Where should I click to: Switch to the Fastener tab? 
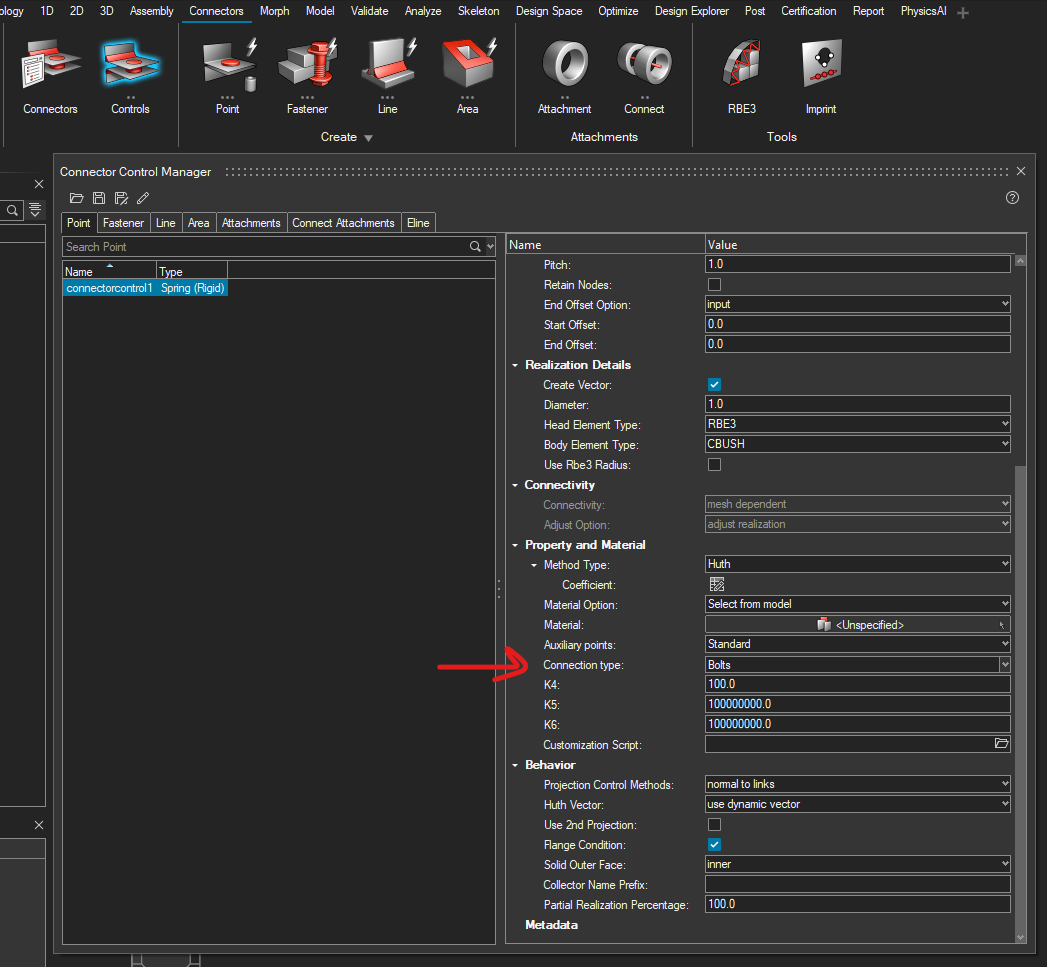[124, 223]
